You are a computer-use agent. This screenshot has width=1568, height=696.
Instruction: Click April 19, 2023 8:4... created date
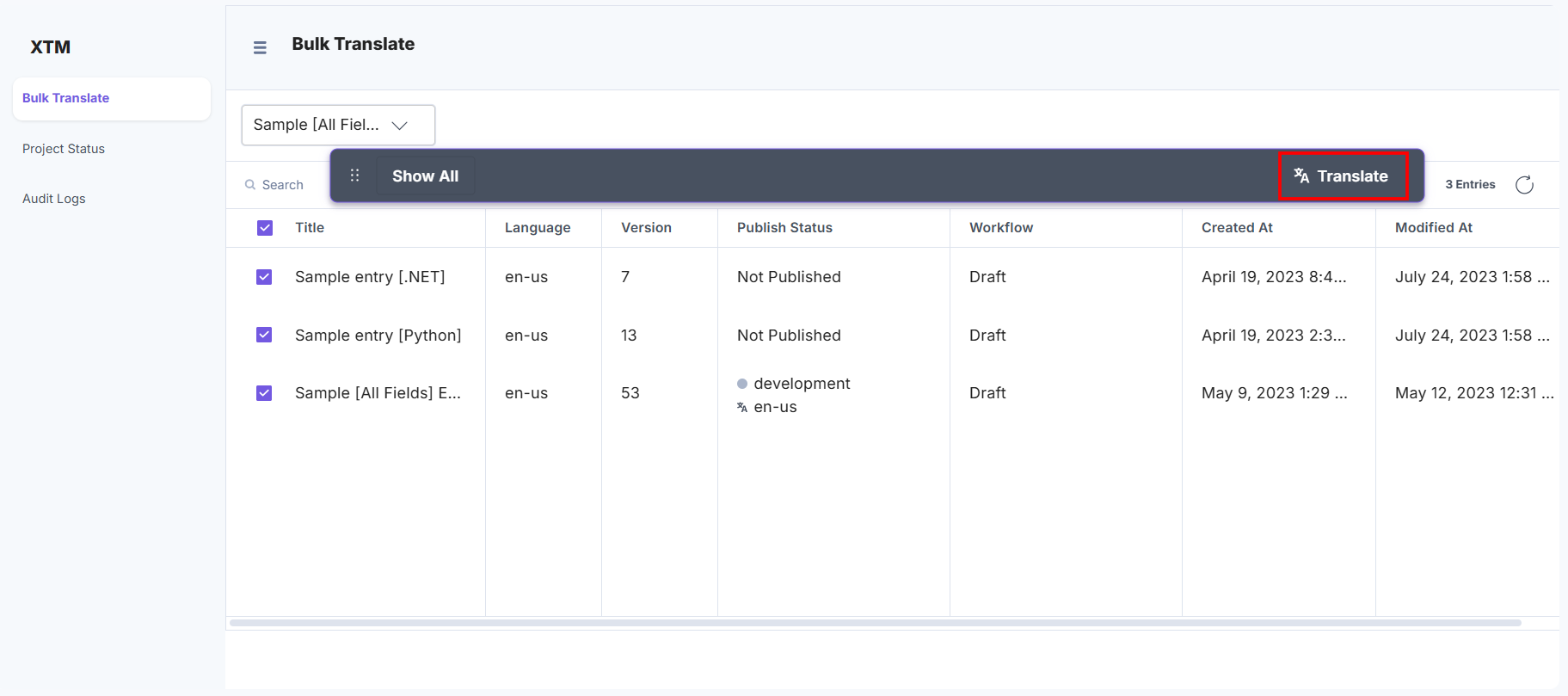click(1274, 277)
